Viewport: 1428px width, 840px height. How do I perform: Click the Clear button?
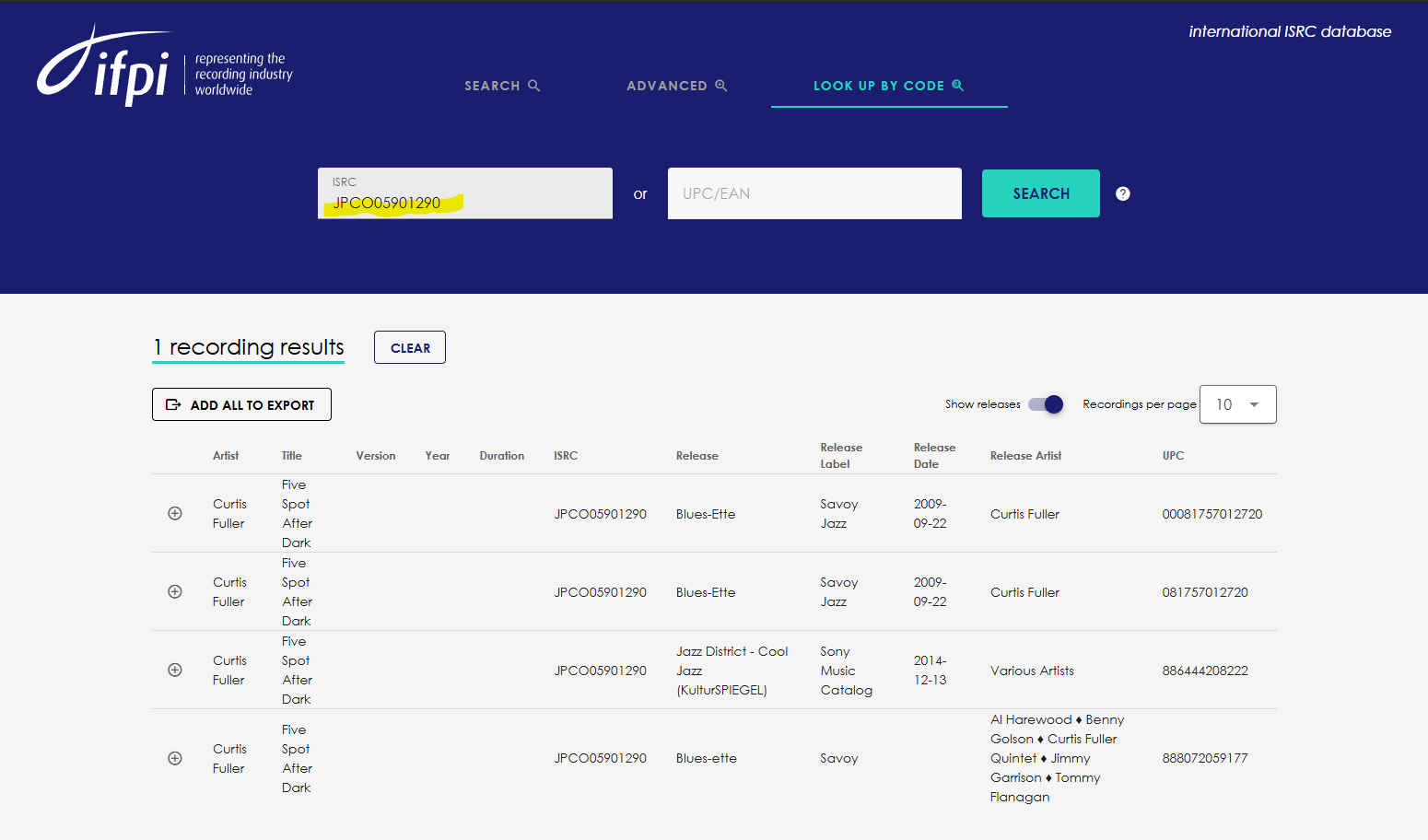pos(410,348)
